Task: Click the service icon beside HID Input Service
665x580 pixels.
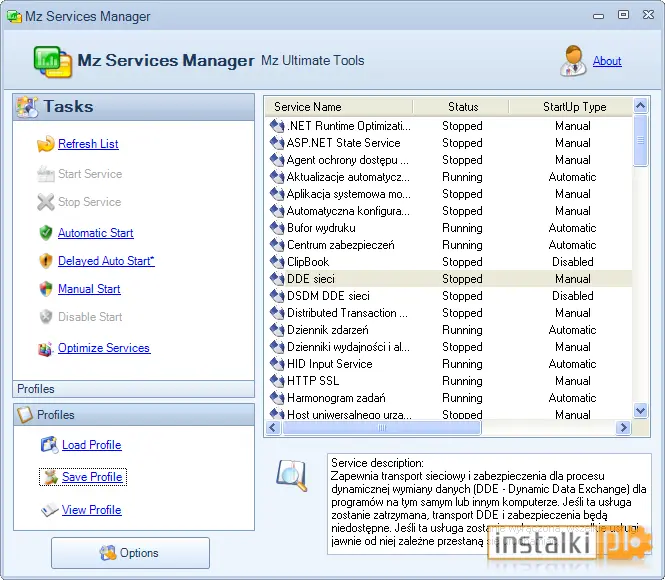Action: (277, 364)
